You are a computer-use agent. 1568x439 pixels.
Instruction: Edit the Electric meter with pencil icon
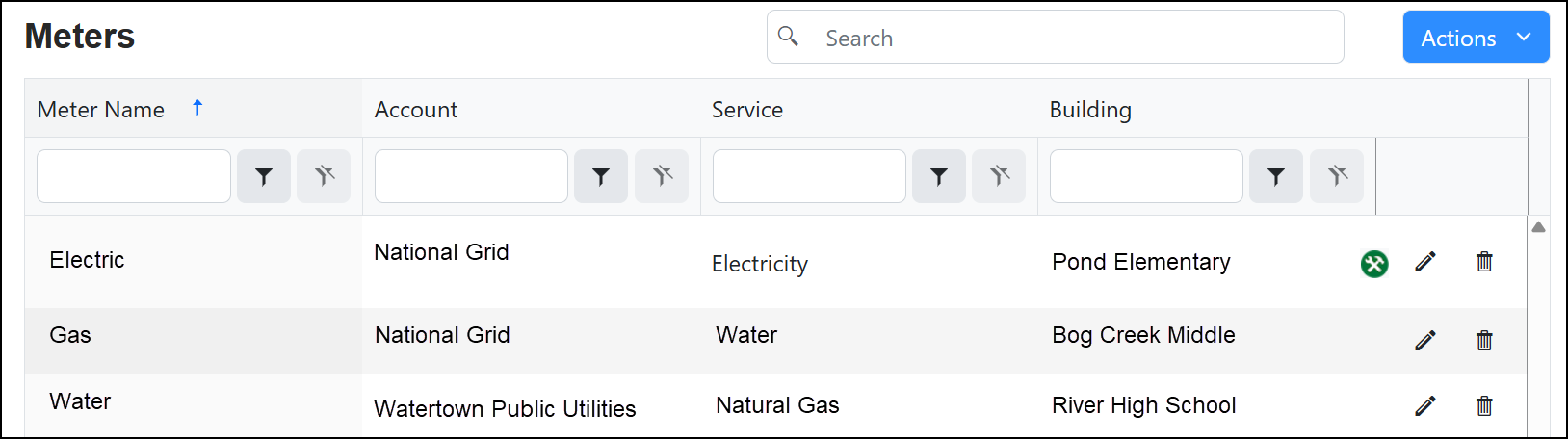point(1425,262)
